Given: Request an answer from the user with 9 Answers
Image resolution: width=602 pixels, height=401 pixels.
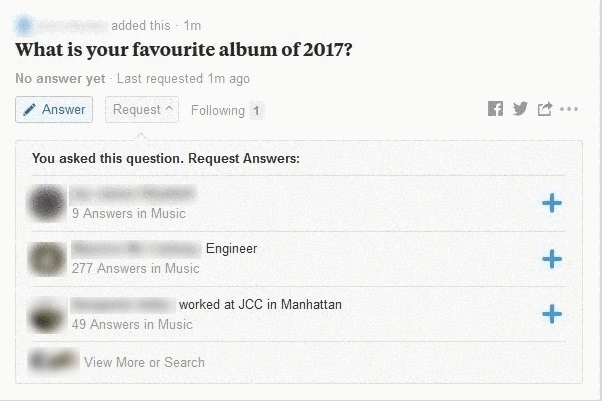Looking at the screenshot, I should (552, 203).
